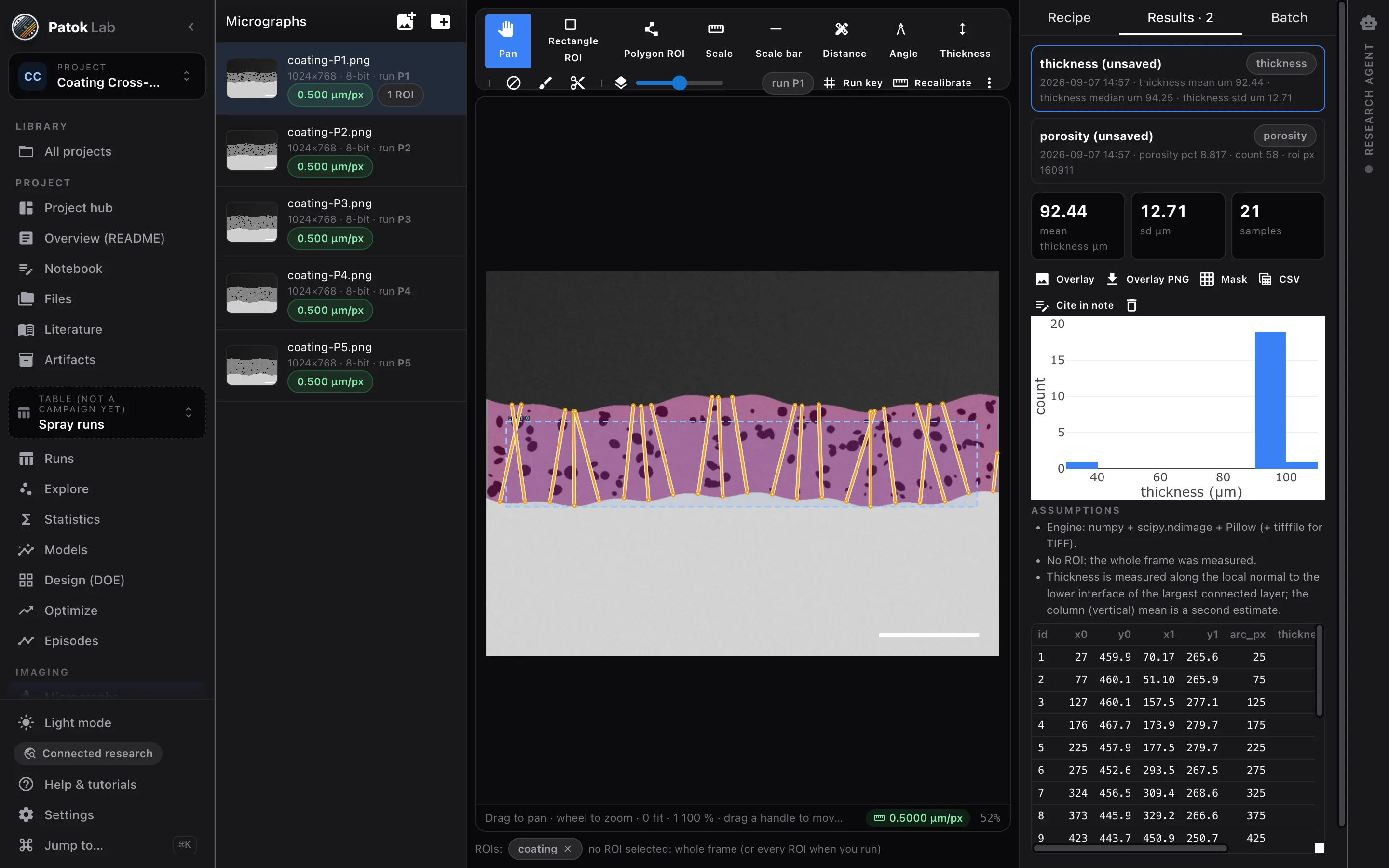
Task: Remove the coating ROI chip
Action: click(x=567, y=849)
